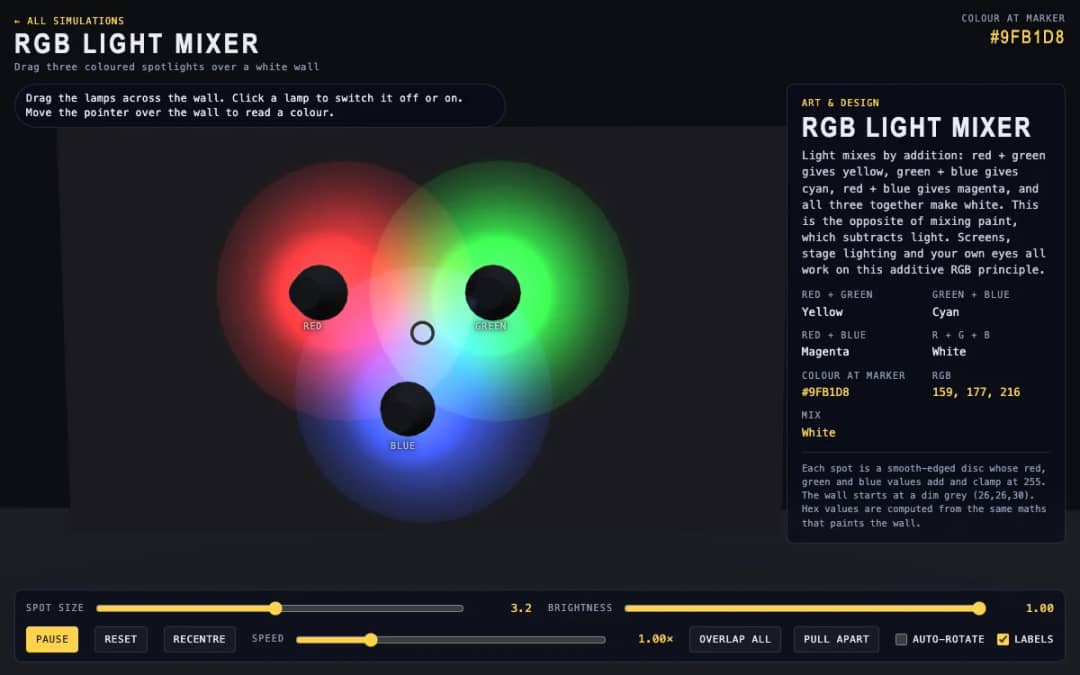Click the spot size value 3.2
Screen dimensions: 1080x675
521,608
